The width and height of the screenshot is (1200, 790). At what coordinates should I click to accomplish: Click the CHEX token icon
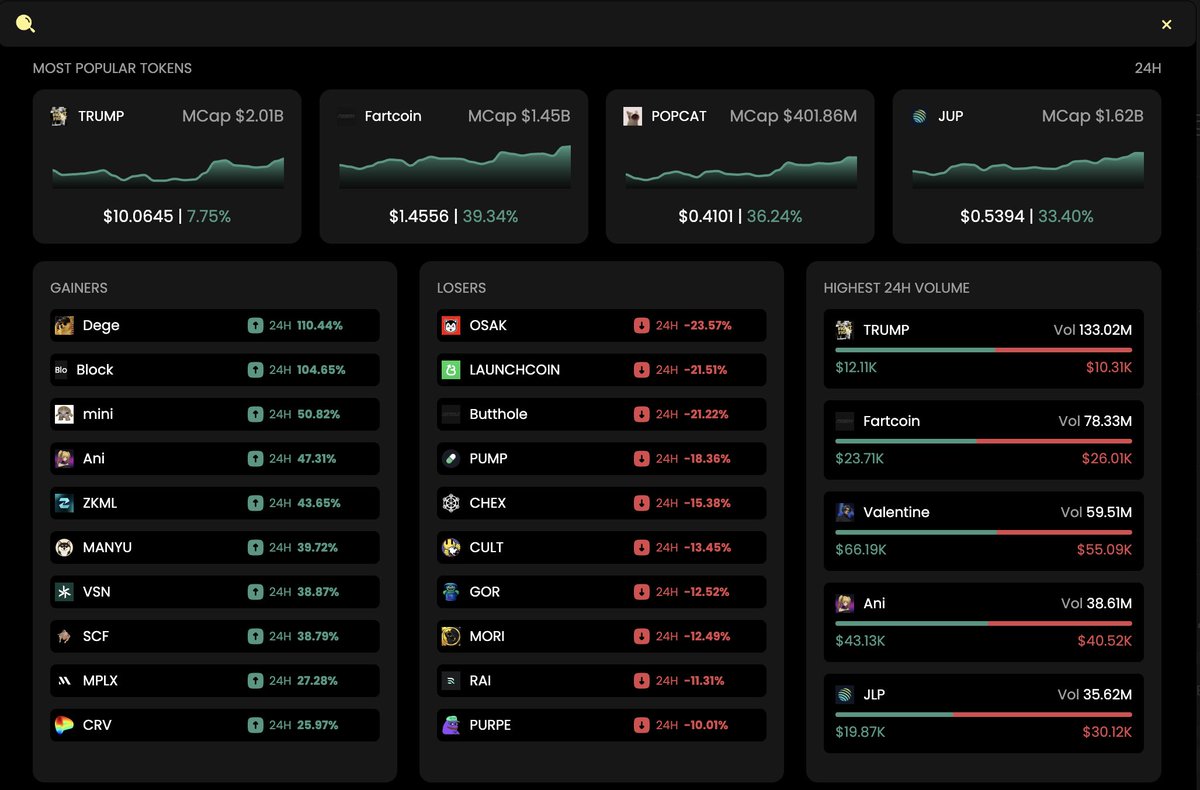tap(451, 503)
